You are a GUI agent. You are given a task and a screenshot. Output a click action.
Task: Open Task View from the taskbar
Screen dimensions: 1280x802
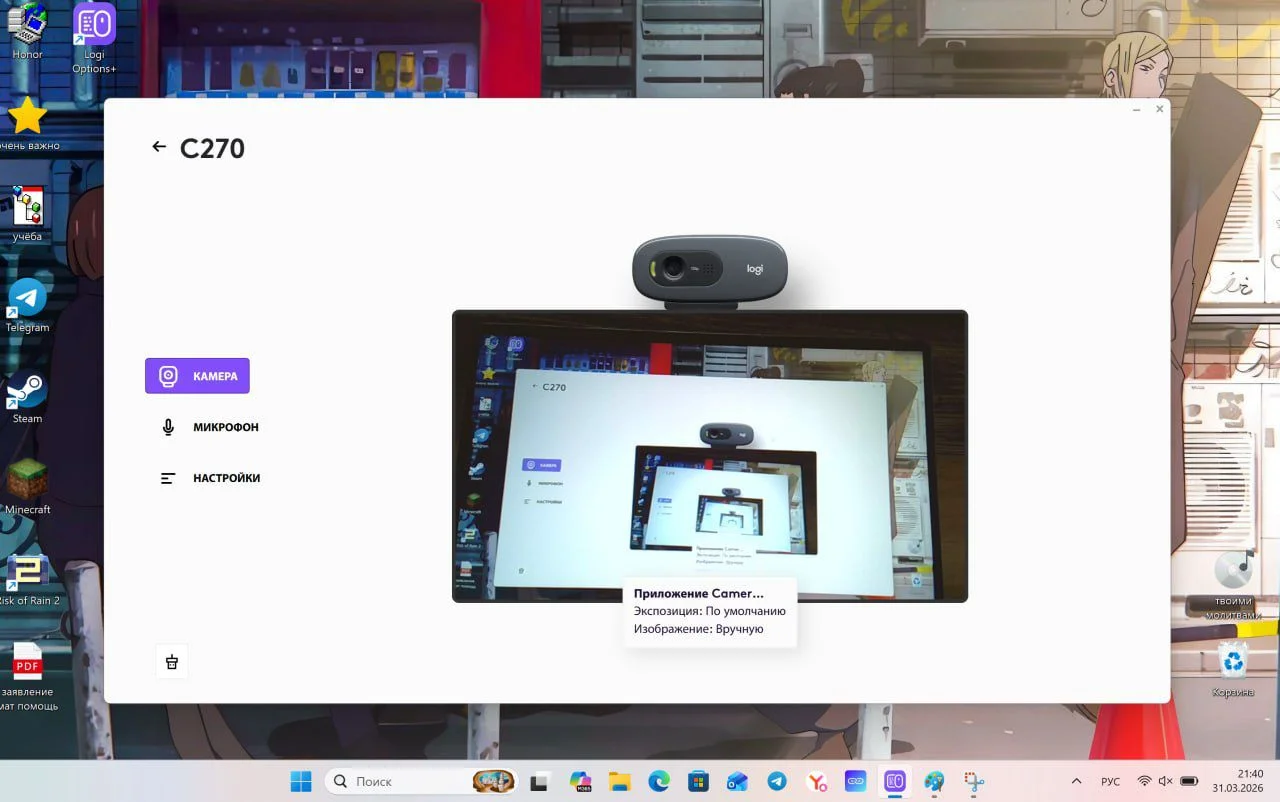click(539, 781)
